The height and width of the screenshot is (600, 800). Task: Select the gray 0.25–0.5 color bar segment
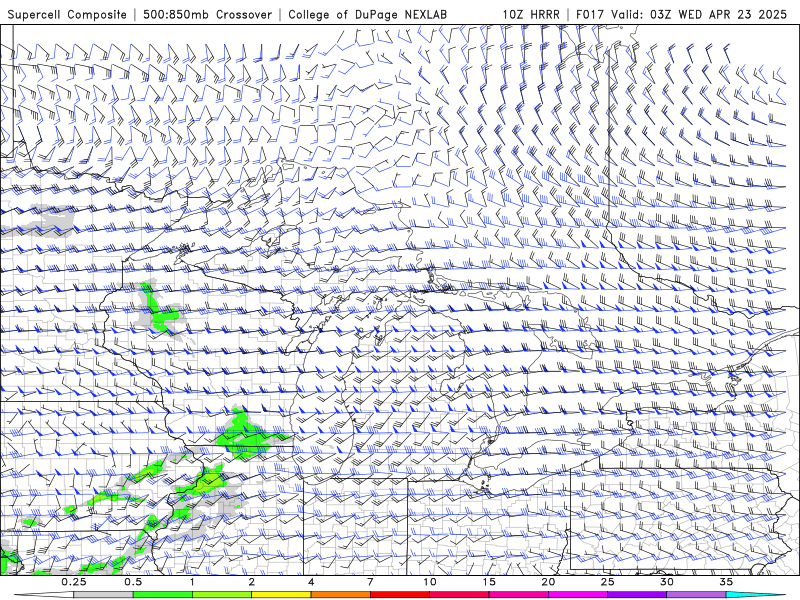coord(103,595)
